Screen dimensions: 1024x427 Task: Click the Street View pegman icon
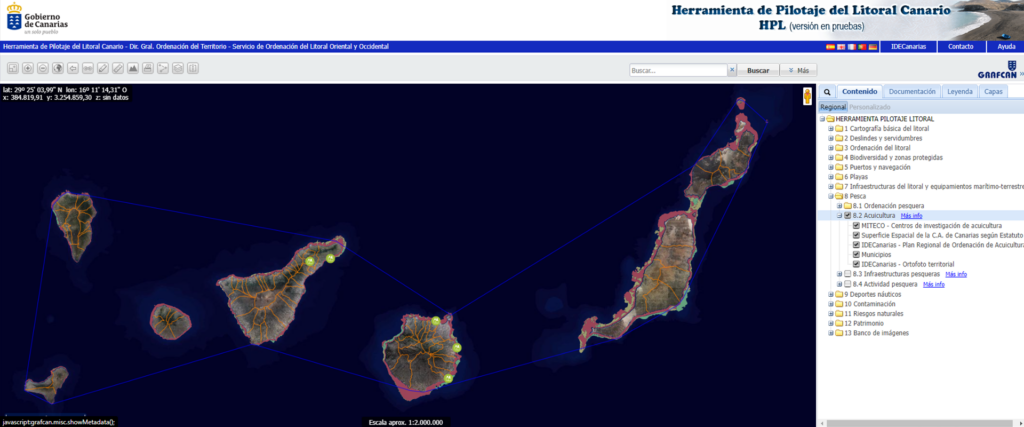tap(807, 96)
